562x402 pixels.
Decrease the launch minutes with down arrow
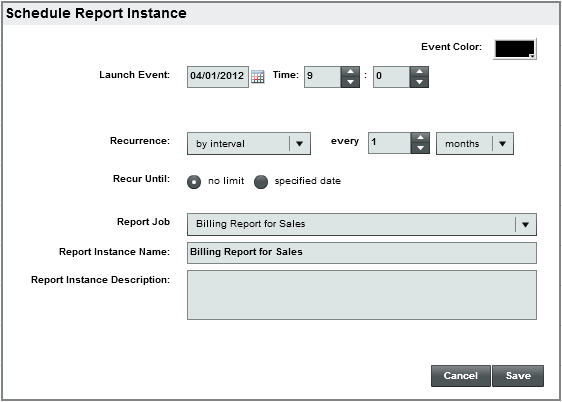[x=419, y=82]
